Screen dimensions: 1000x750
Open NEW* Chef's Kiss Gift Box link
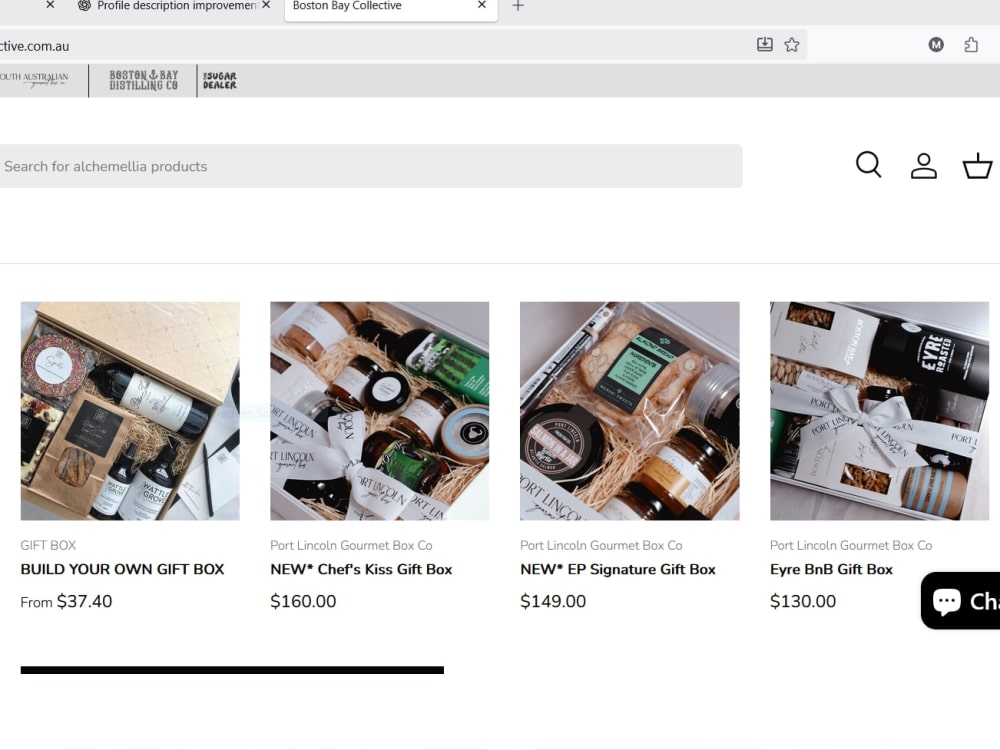pos(361,570)
